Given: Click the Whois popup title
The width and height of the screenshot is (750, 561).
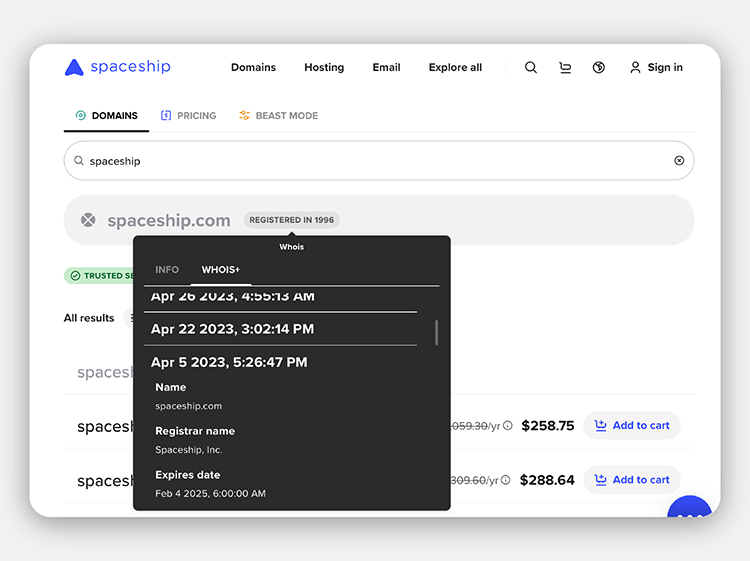Looking at the screenshot, I should click(x=292, y=247).
